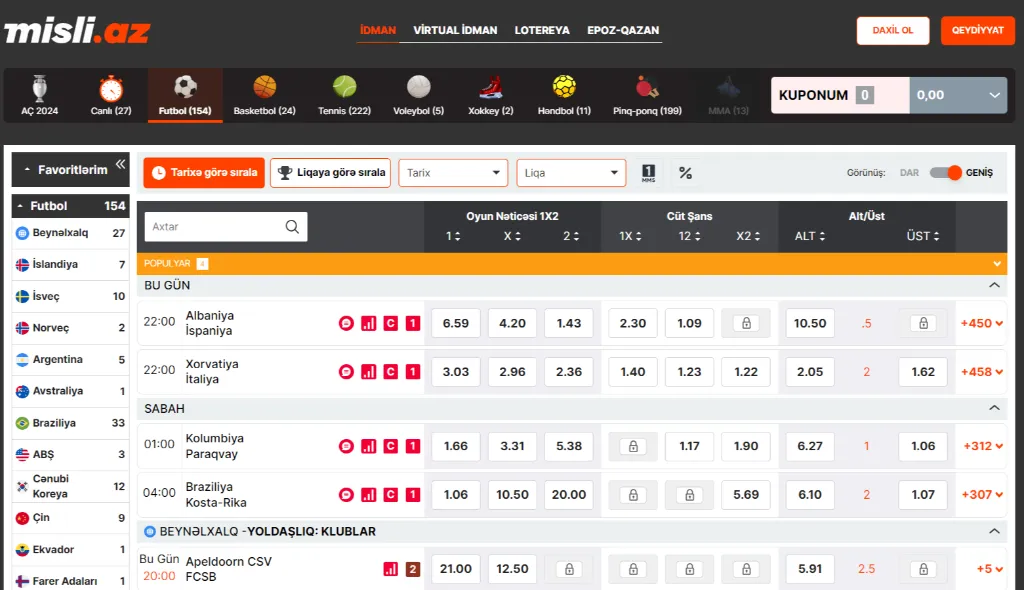Click the DAXİL OL button
Viewport: 1024px width, 590px height.
893,31
